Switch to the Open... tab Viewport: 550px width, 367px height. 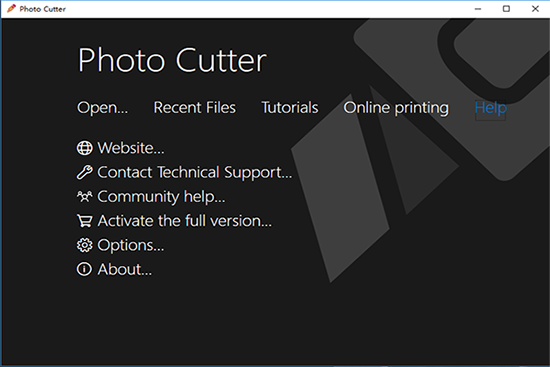point(102,107)
